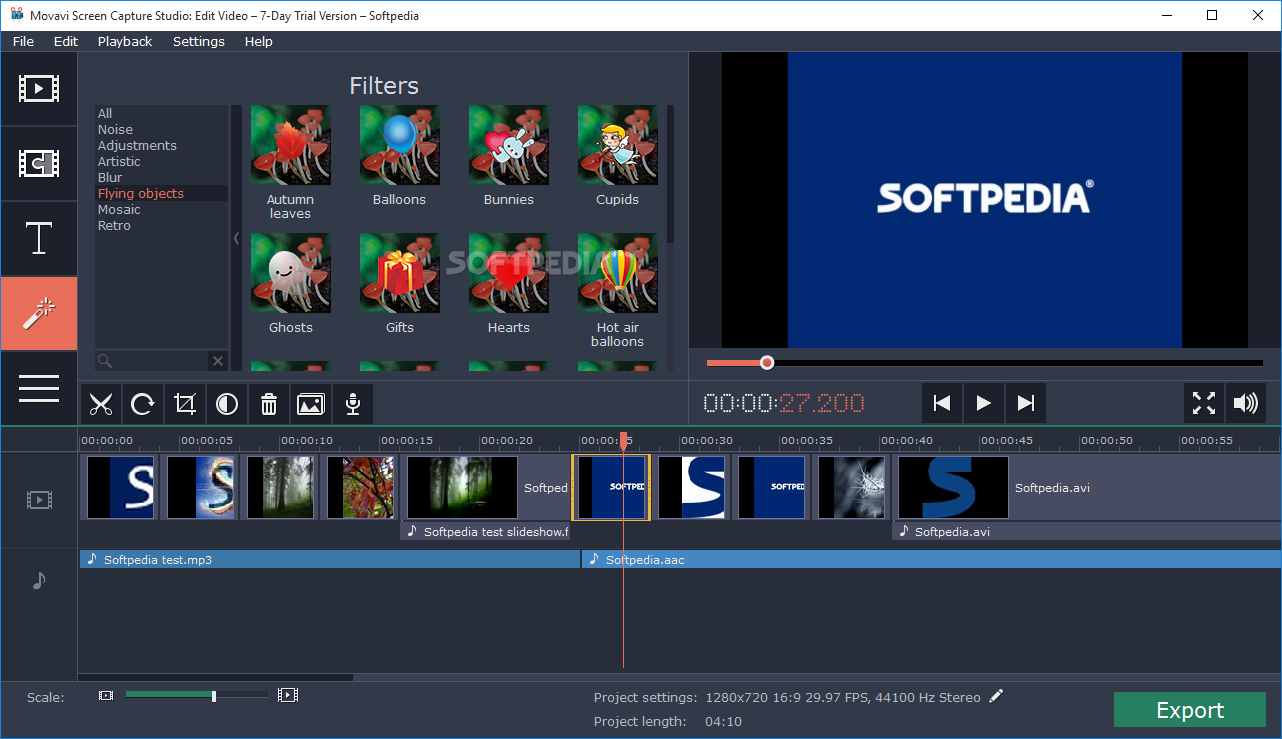Open the clip image properties icon

(x=311, y=404)
